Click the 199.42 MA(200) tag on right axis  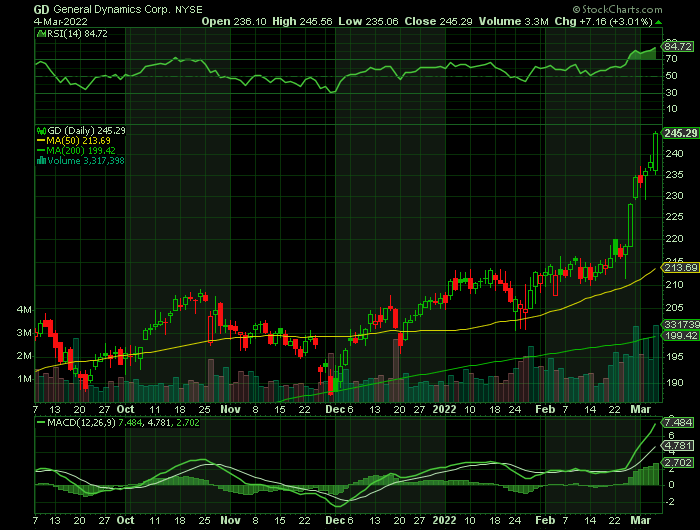click(x=681, y=336)
